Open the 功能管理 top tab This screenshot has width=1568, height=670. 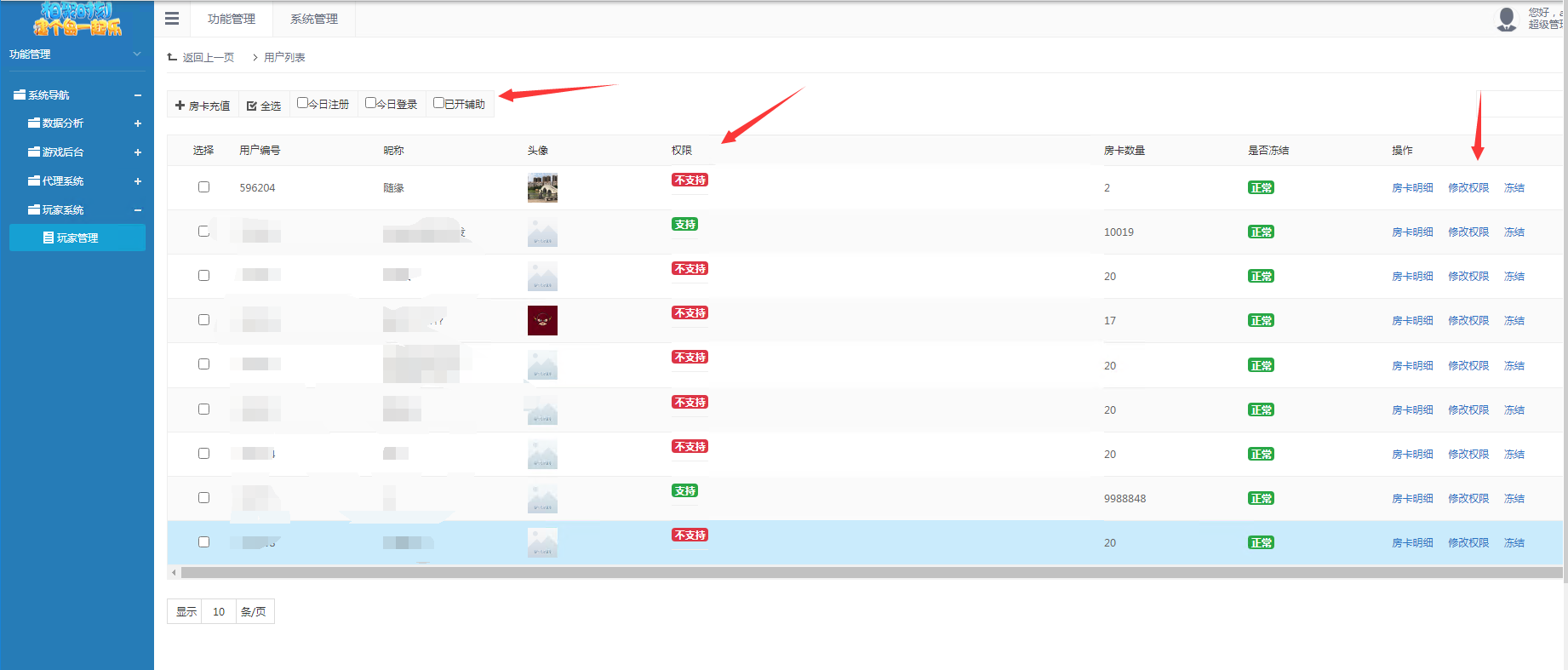232,19
